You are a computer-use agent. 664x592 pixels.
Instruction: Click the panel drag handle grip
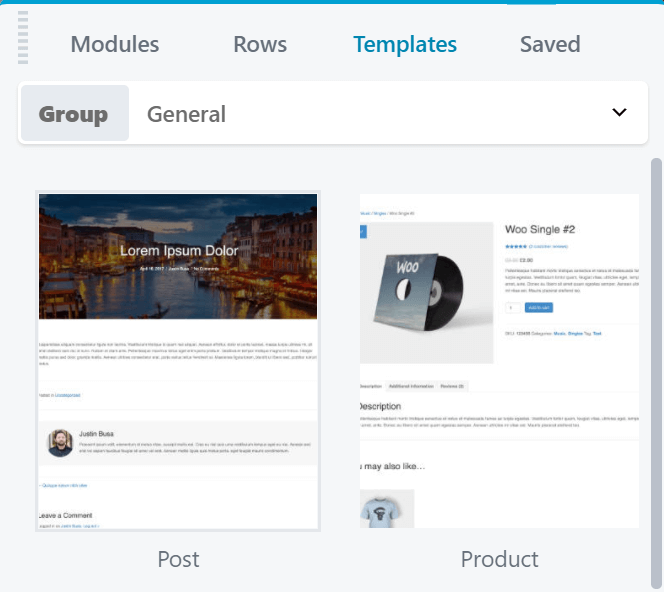tap(23, 38)
